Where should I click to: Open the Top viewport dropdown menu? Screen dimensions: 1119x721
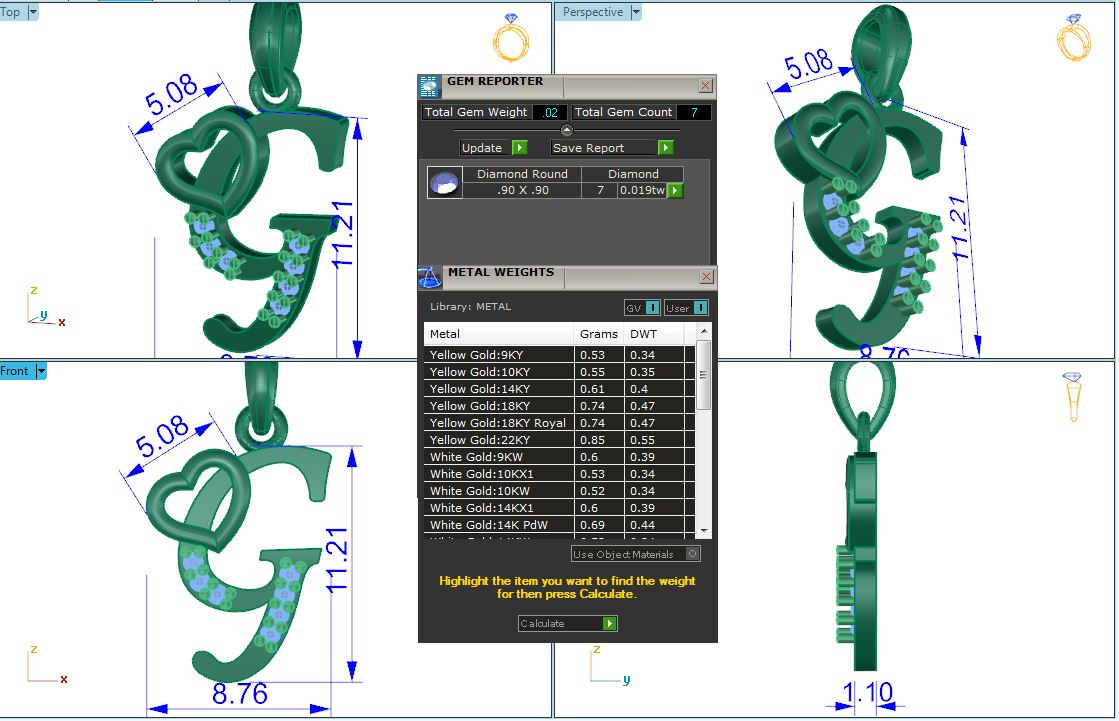click(x=33, y=12)
